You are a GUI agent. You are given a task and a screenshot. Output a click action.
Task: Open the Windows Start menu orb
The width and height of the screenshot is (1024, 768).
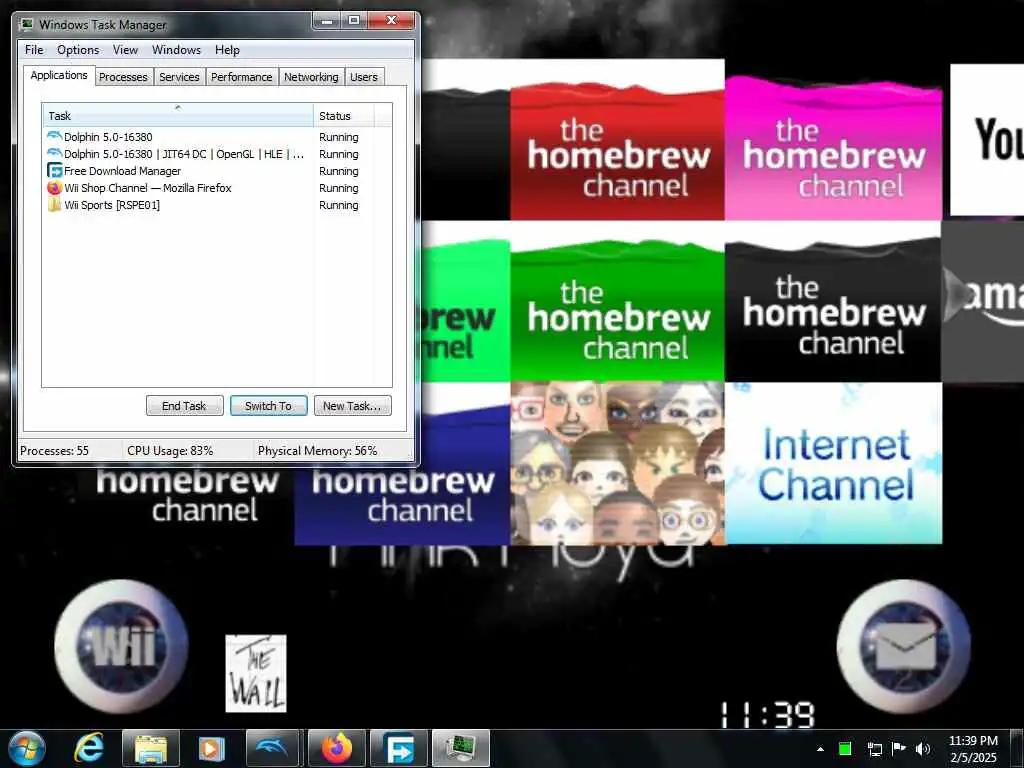[x=27, y=749]
